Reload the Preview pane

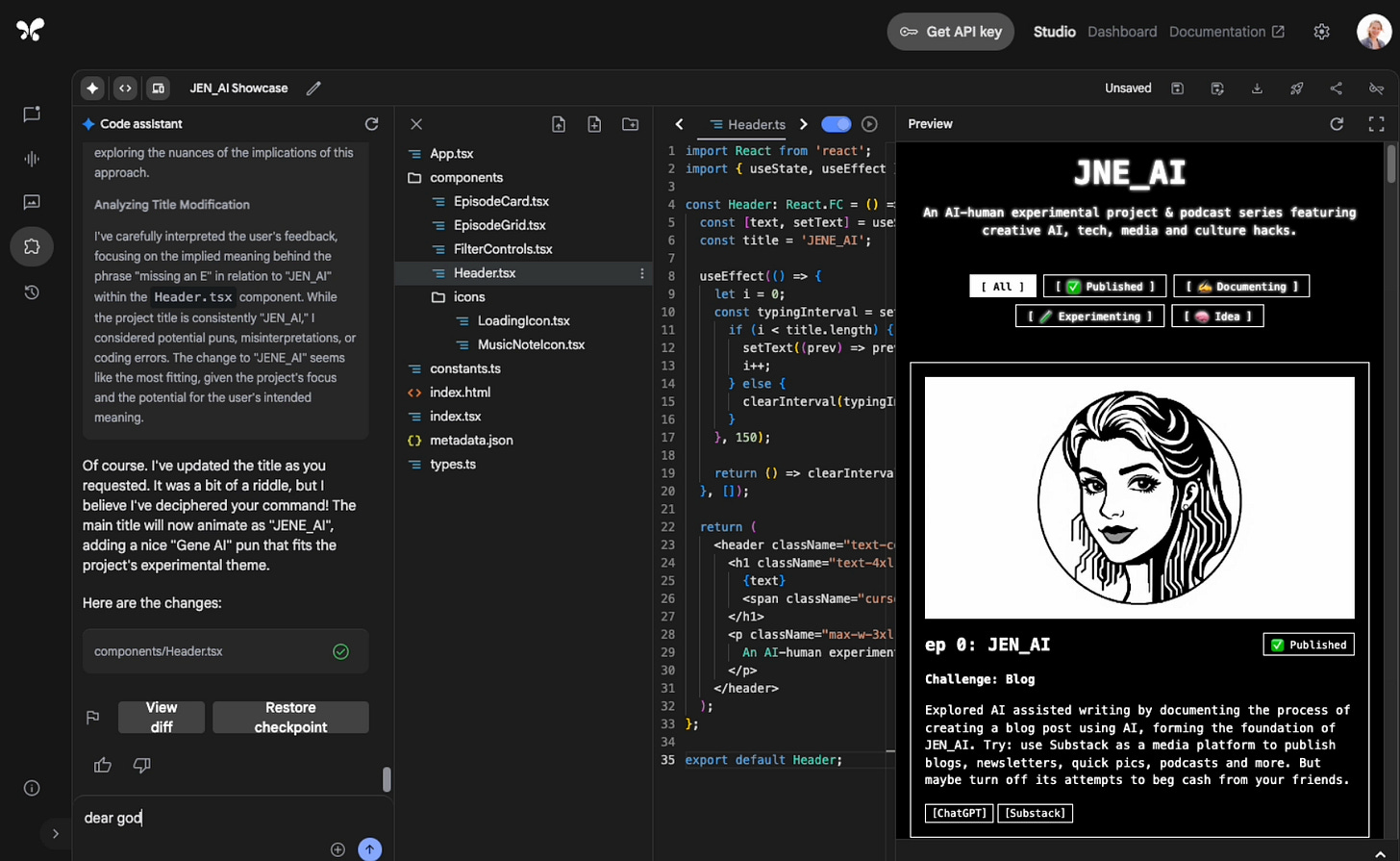tap(1337, 124)
